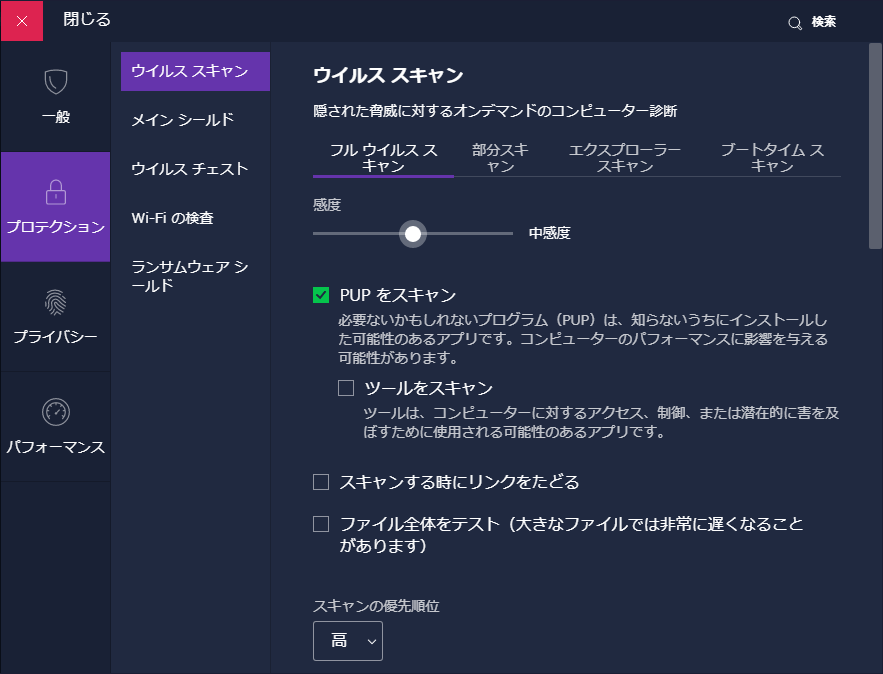Click the スキャンの優先順位 label
This screenshot has height=674, width=883.
376,606
